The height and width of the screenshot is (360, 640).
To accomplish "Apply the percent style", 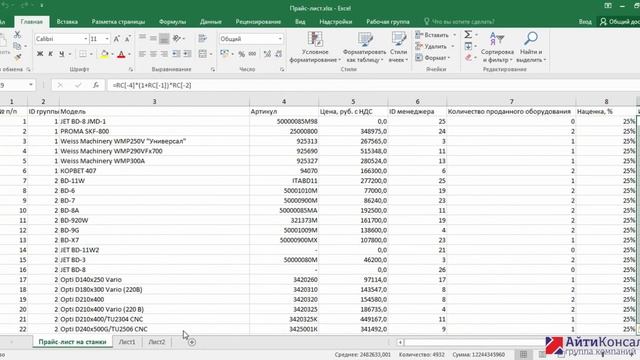I will (242, 54).
